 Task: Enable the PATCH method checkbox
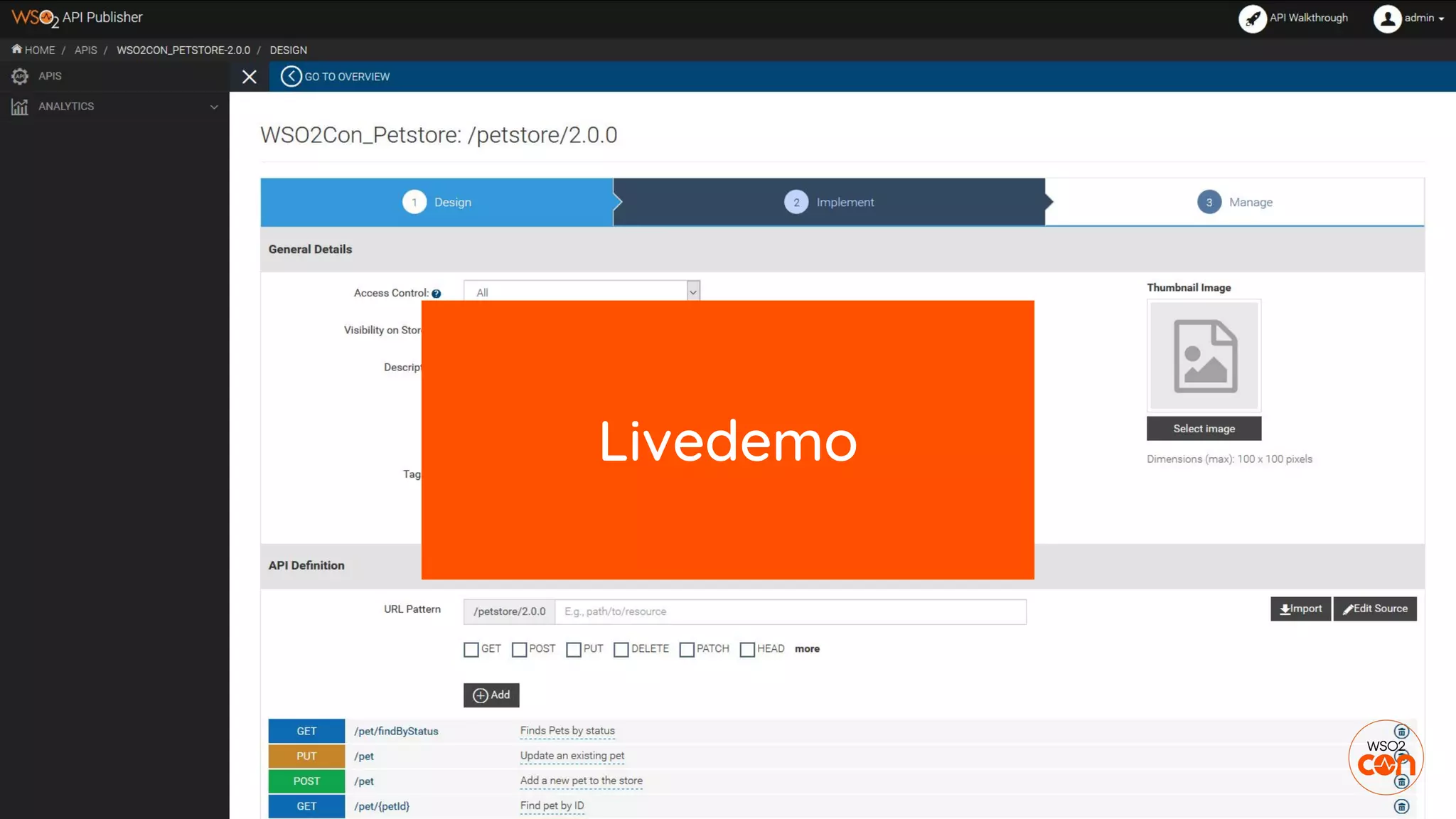coord(687,650)
